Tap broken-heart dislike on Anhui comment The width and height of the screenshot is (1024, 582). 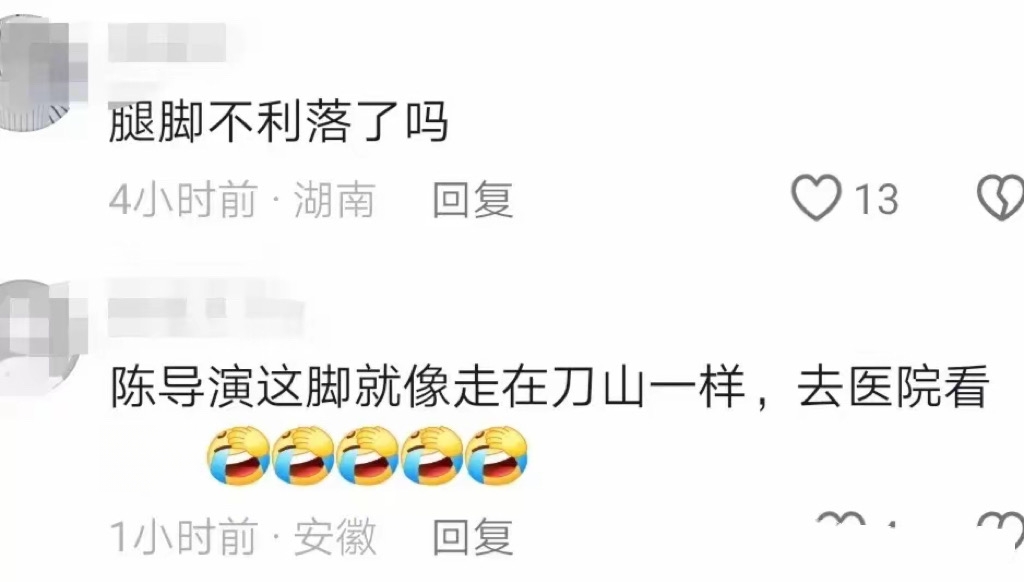(1001, 528)
